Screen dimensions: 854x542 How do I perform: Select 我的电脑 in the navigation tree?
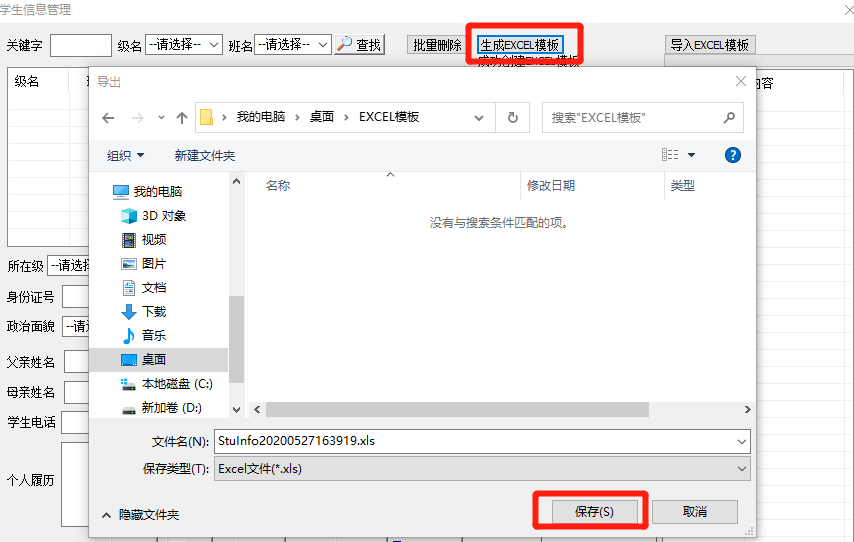(157, 192)
